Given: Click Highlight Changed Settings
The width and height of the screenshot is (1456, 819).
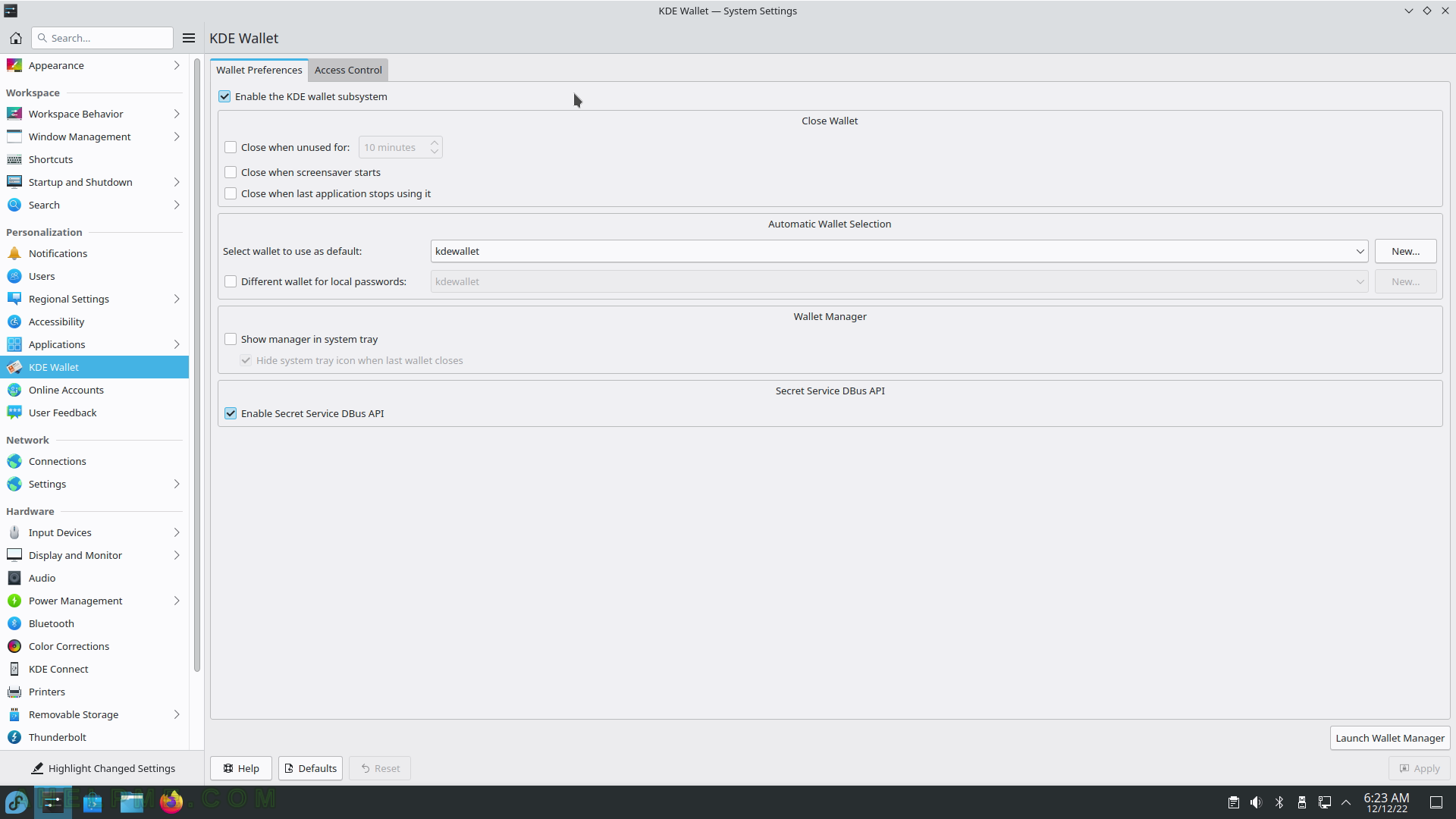Looking at the screenshot, I should click(102, 768).
